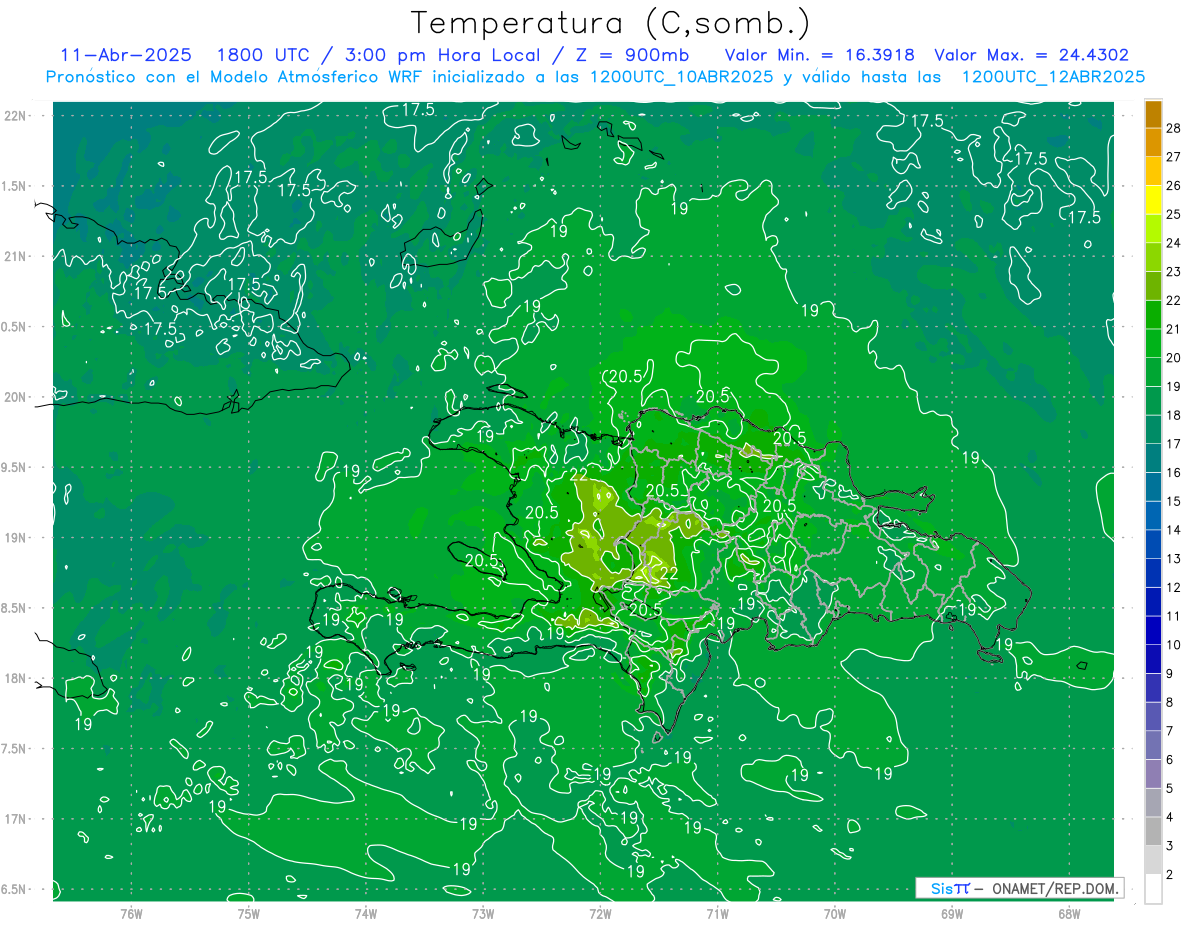Click the longitude axis label '75W'
Screen dimensions: 1200x927
[248, 914]
